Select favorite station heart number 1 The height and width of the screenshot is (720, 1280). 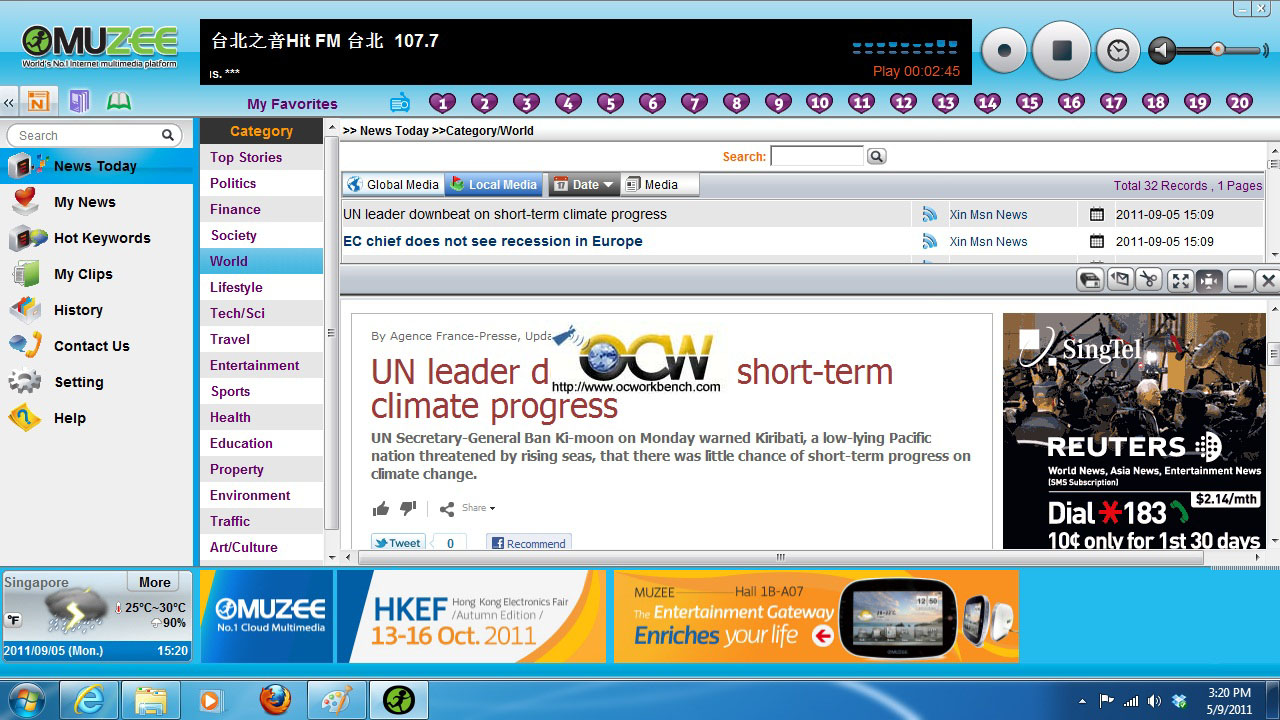tap(442, 102)
